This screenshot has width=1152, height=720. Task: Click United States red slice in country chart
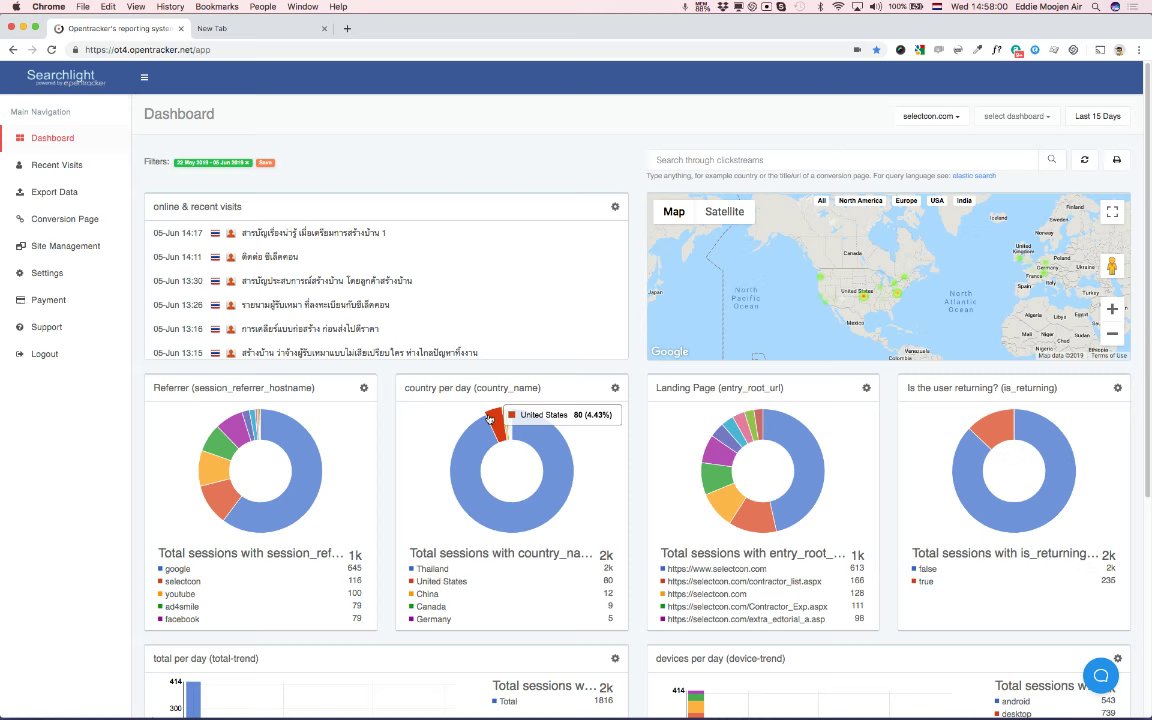tap(497, 425)
